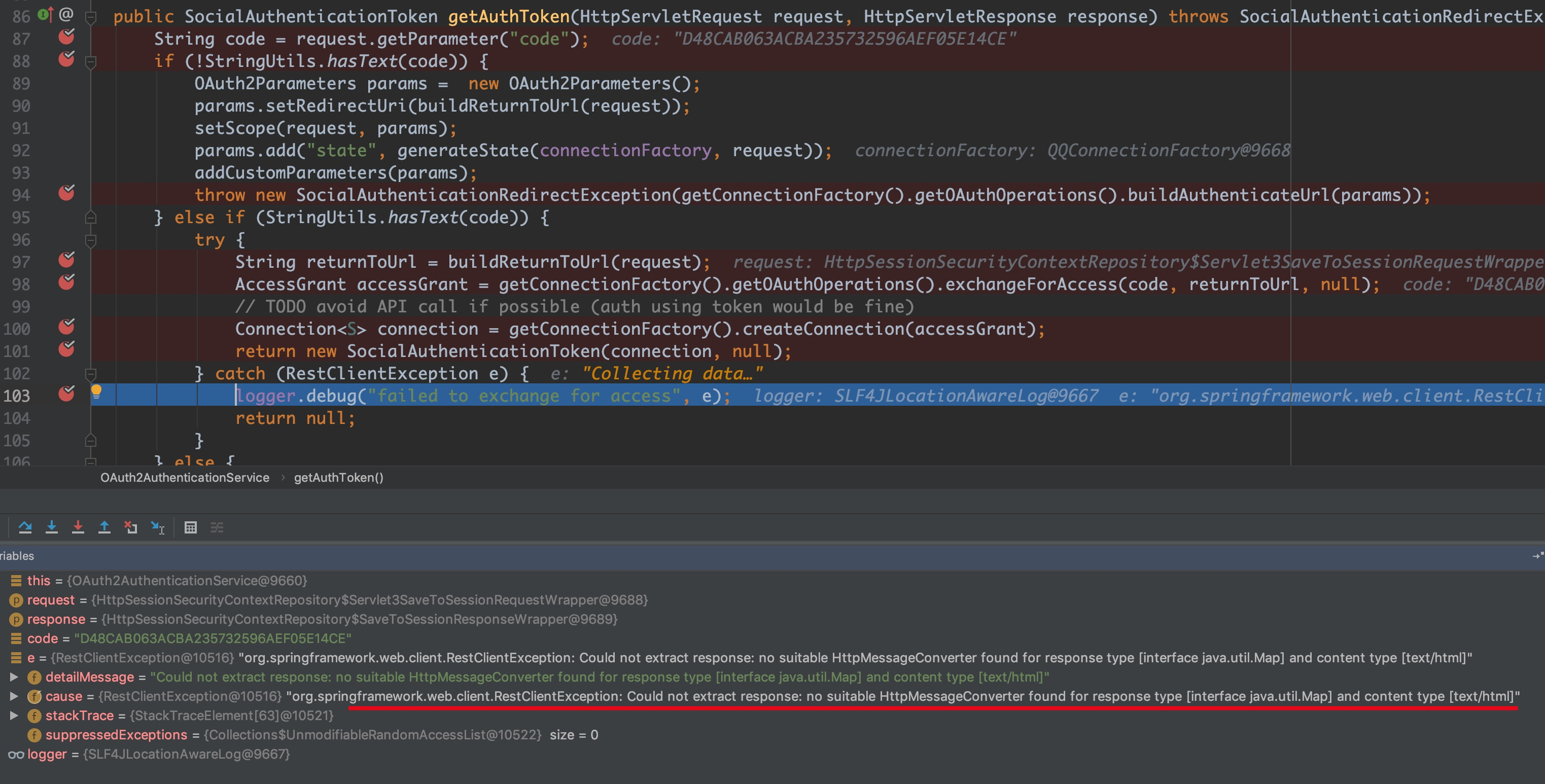This screenshot has width=1545, height=784.
Task: Toggle the breakpoint on line 103
Action: tap(66, 395)
